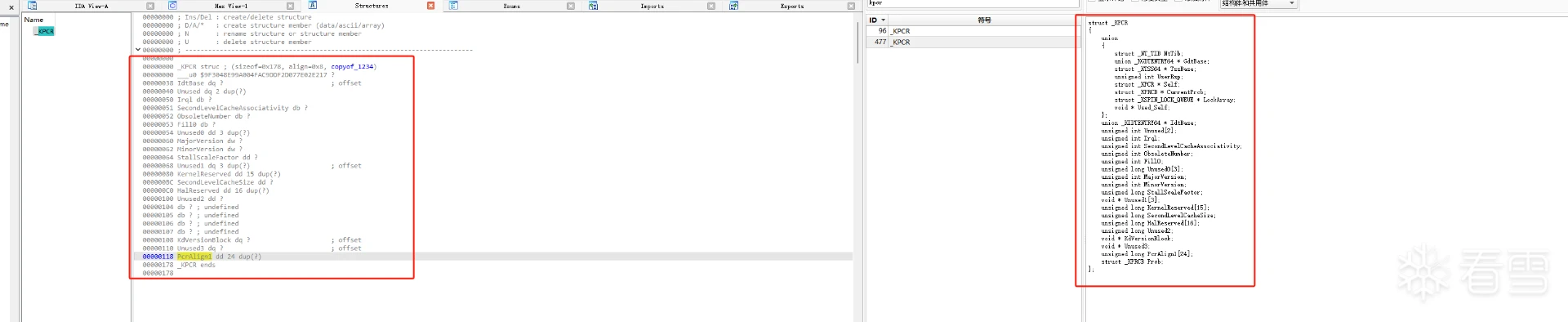The image size is (1568, 322).
Task: Click the Imports tab icon
Action: pyautogui.click(x=593, y=6)
